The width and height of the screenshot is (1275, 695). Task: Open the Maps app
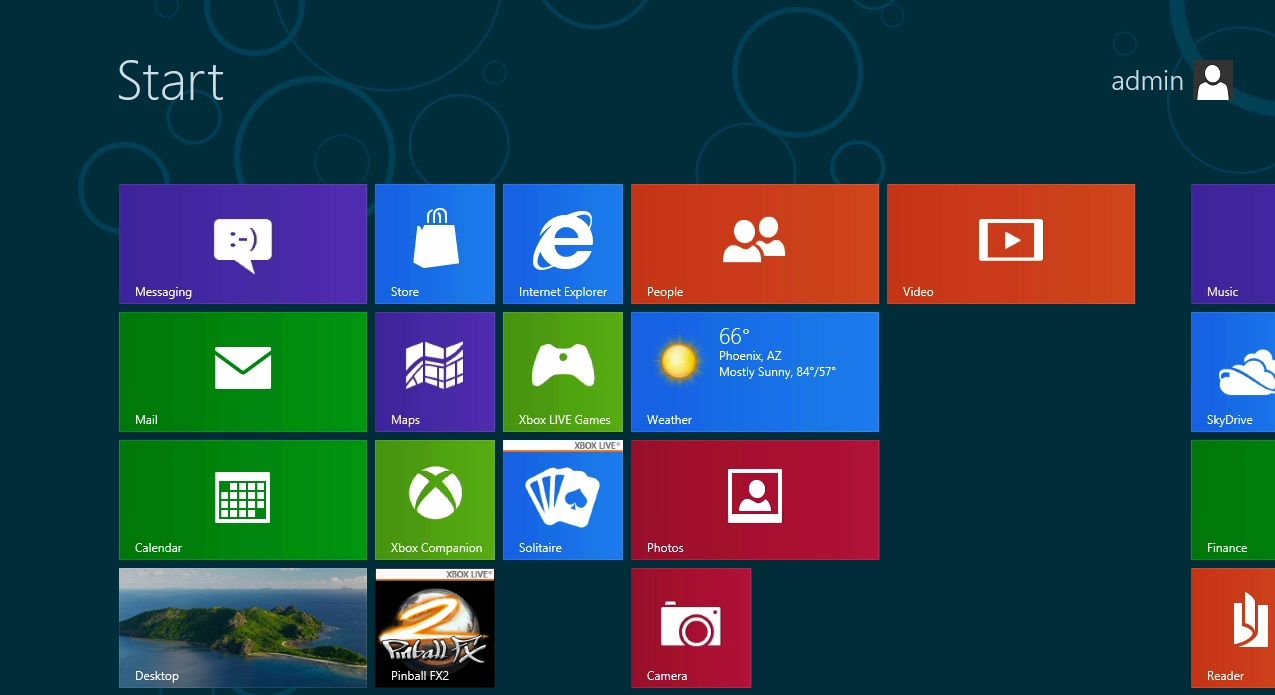click(x=435, y=371)
